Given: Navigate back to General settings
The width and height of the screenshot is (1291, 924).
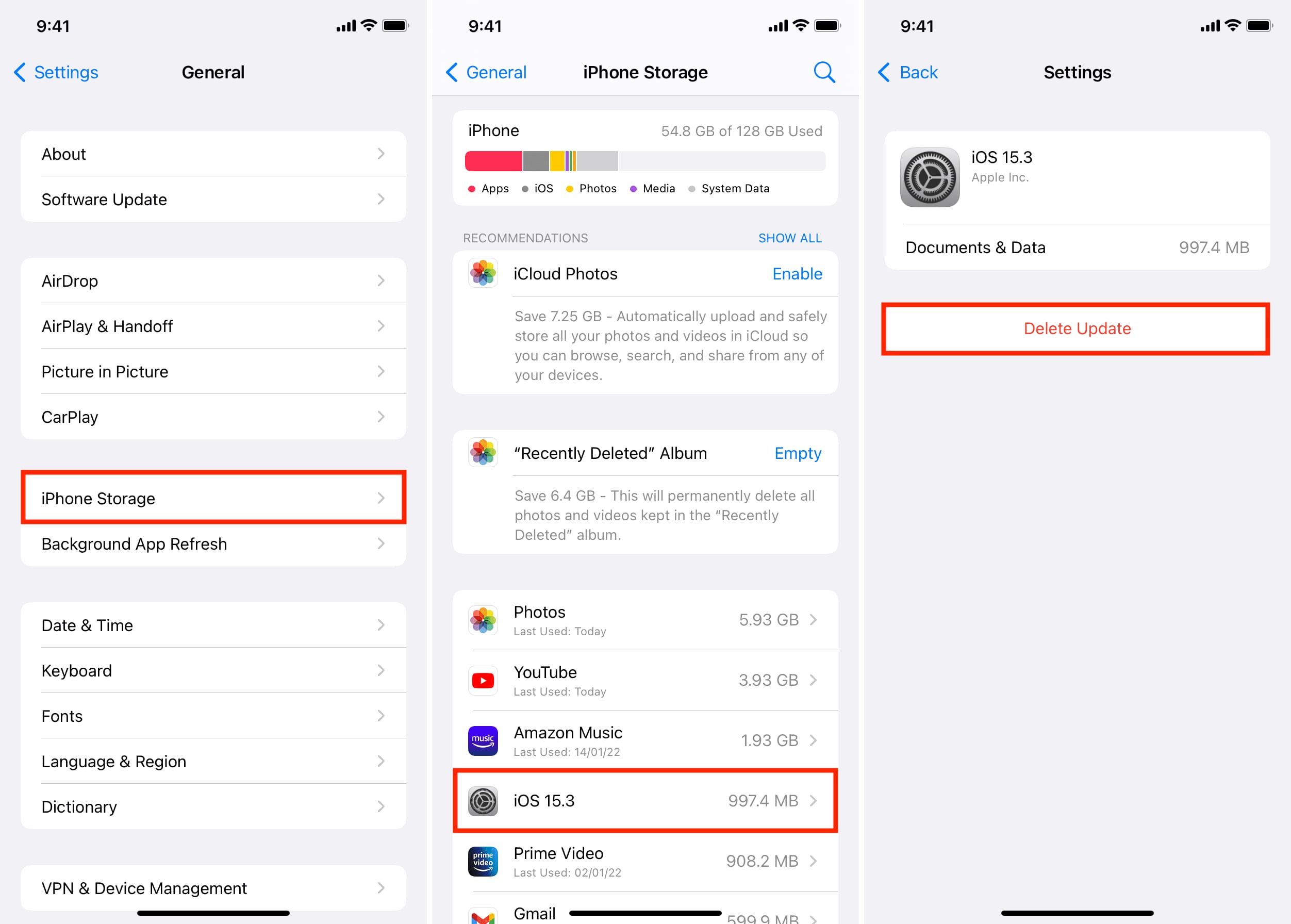Looking at the screenshot, I should coord(486,71).
